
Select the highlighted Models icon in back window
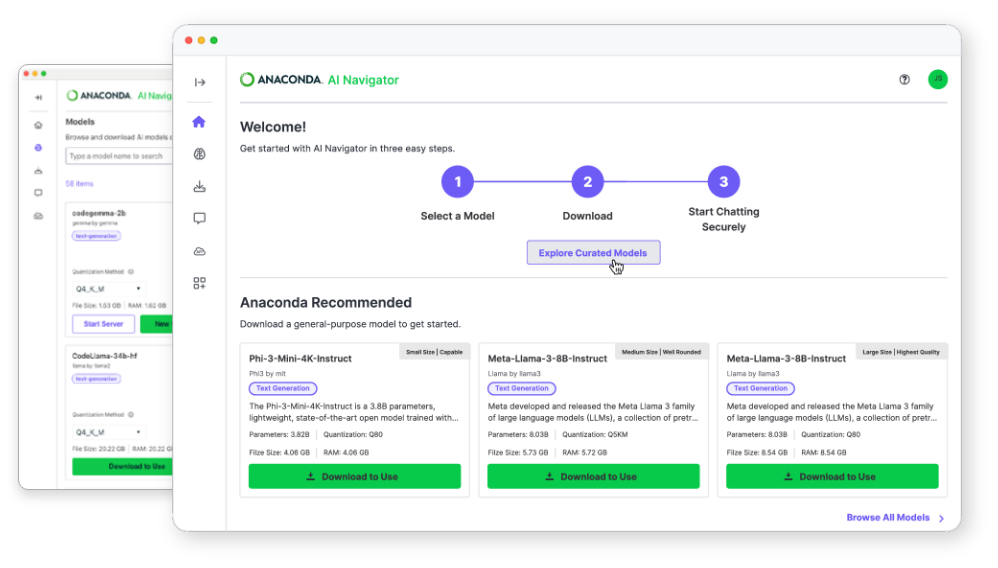pyautogui.click(x=38, y=148)
